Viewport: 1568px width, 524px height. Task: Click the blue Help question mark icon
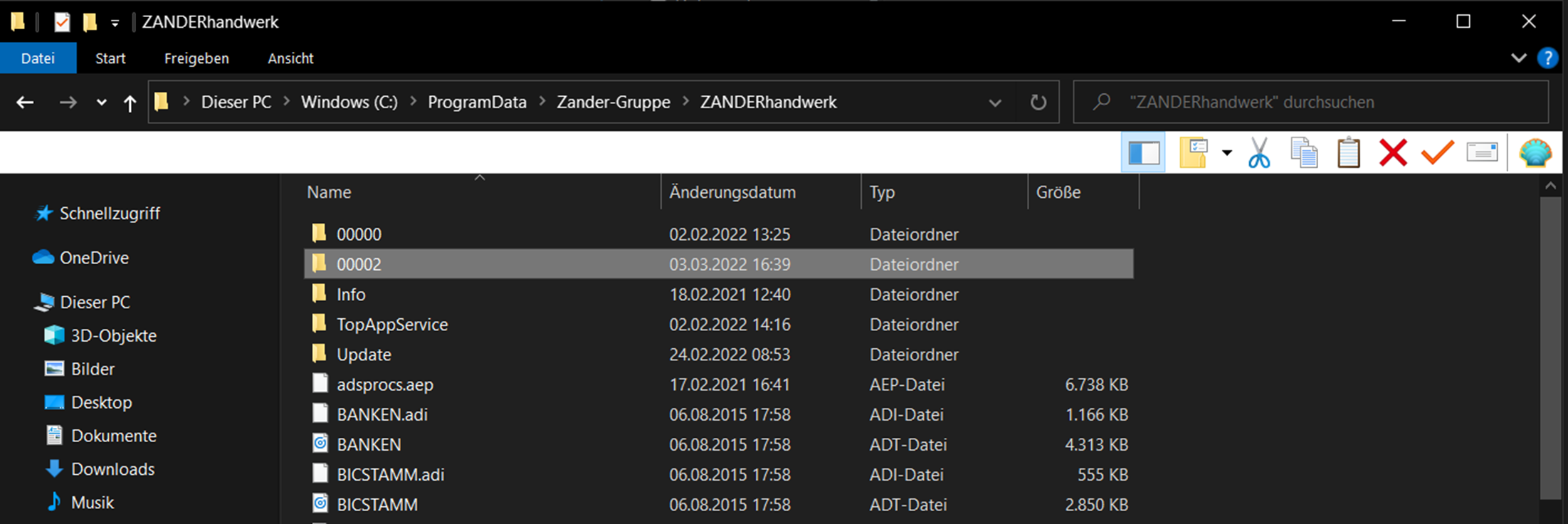coord(1547,58)
